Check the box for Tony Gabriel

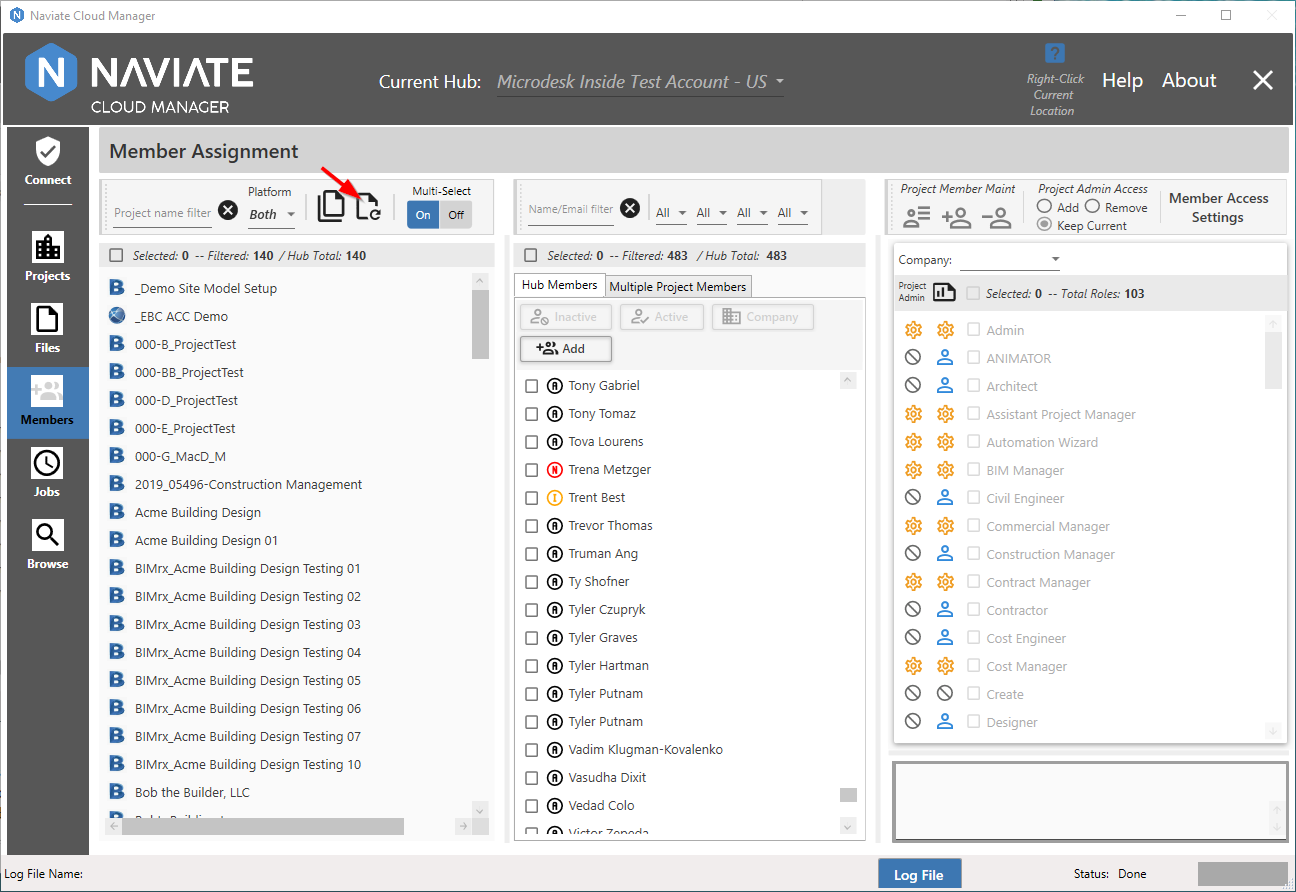[532, 386]
